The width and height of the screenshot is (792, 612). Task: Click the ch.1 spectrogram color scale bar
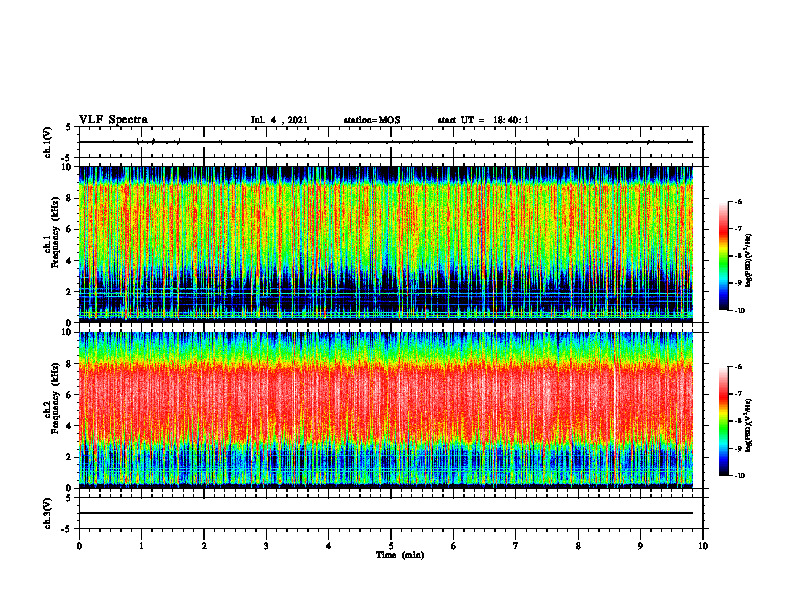[x=723, y=256]
